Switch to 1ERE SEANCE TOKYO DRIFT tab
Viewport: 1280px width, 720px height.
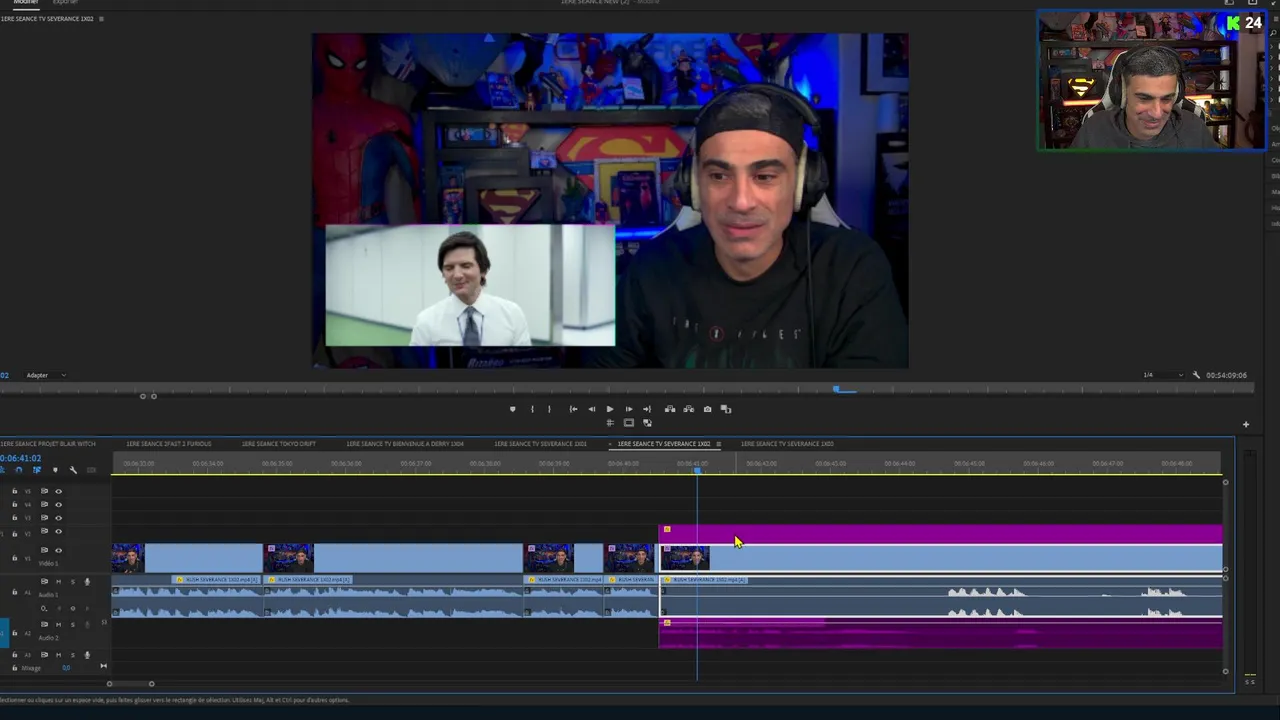coord(279,444)
